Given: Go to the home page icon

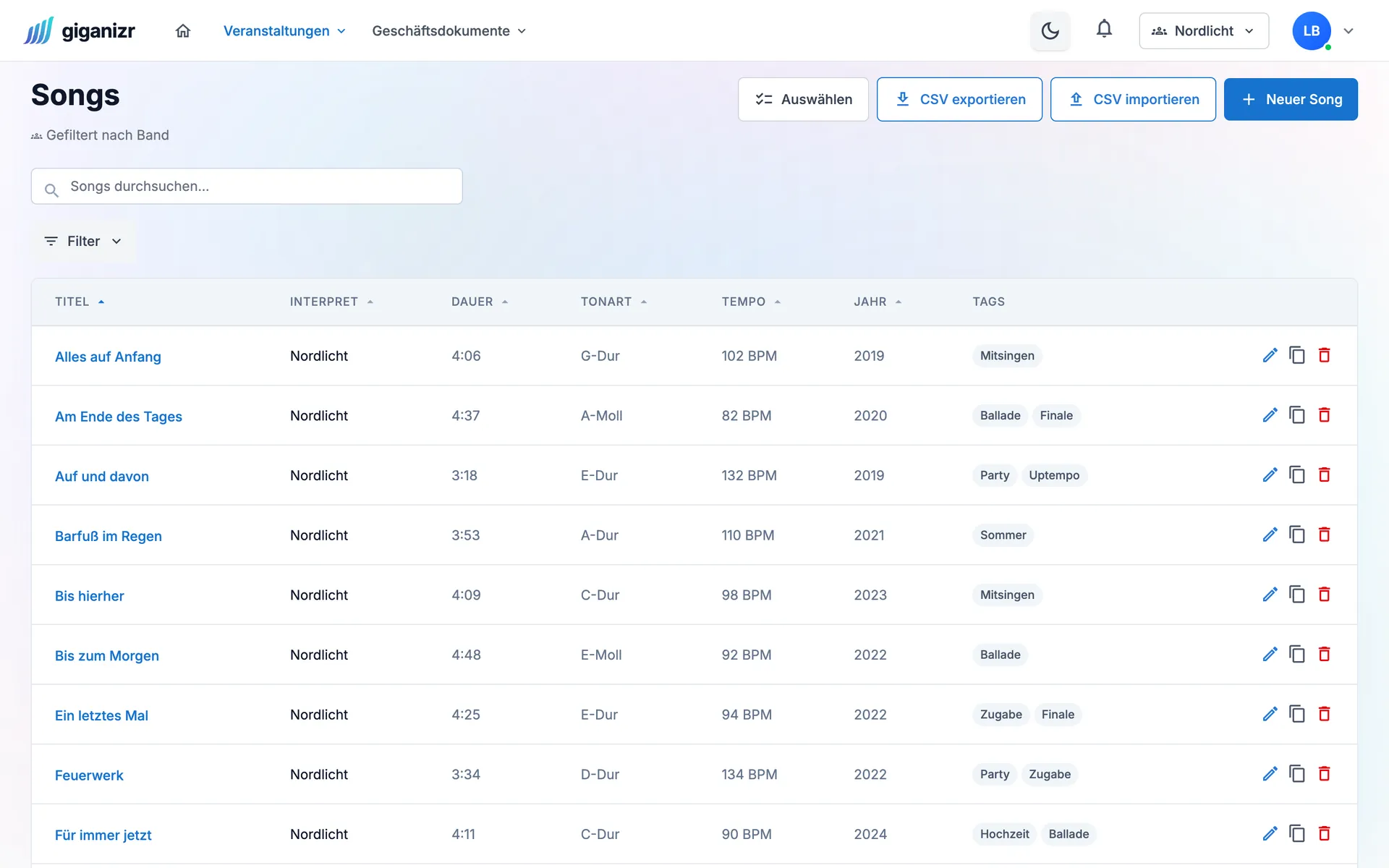Looking at the screenshot, I should tap(183, 30).
